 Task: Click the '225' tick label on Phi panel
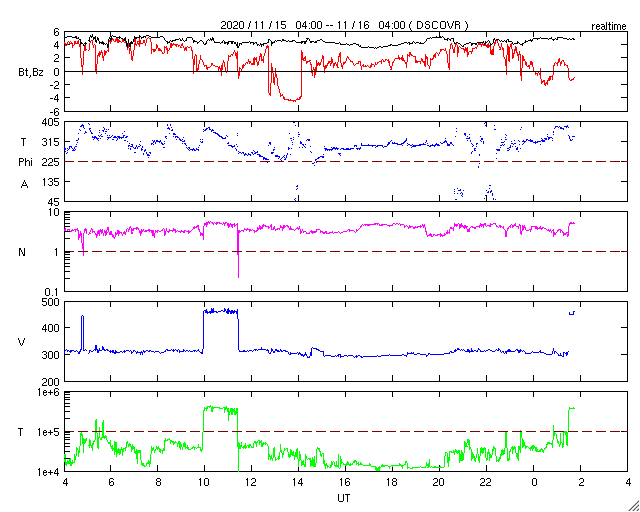click(51, 162)
